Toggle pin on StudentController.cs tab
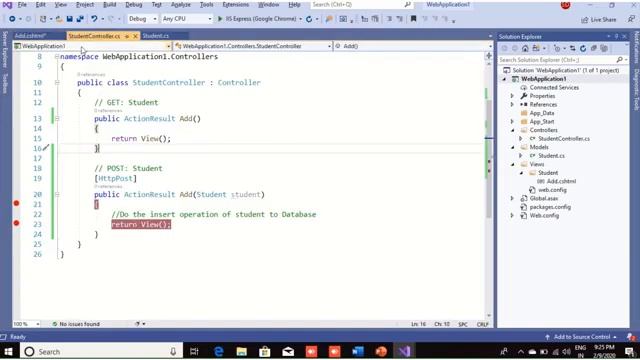The image size is (640, 360). coord(127,36)
